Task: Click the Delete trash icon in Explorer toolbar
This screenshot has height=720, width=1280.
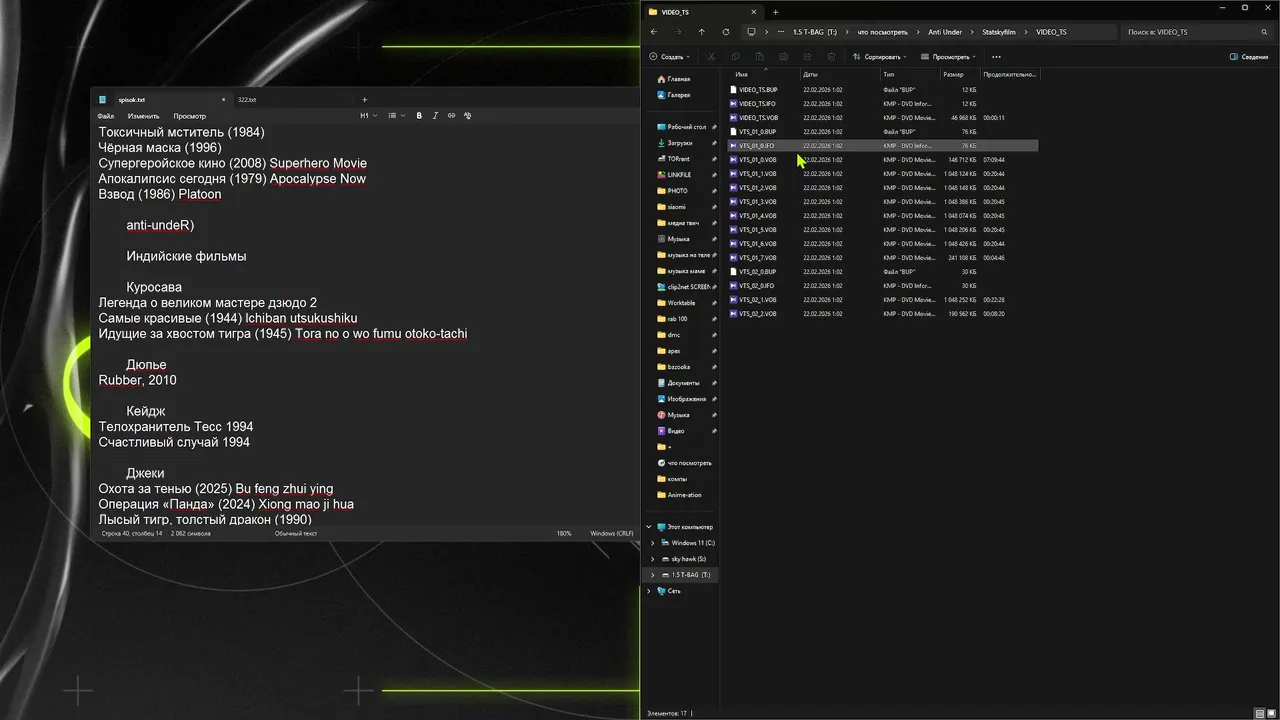Action: coord(831,57)
